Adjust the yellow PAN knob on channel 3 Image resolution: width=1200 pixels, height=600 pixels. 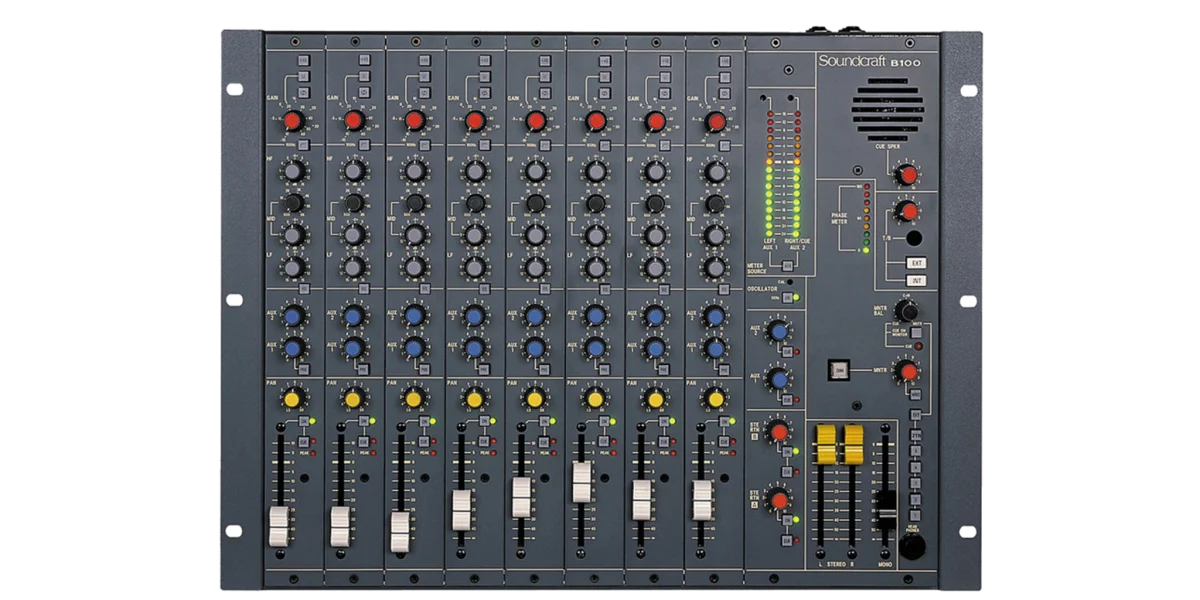click(413, 398)
